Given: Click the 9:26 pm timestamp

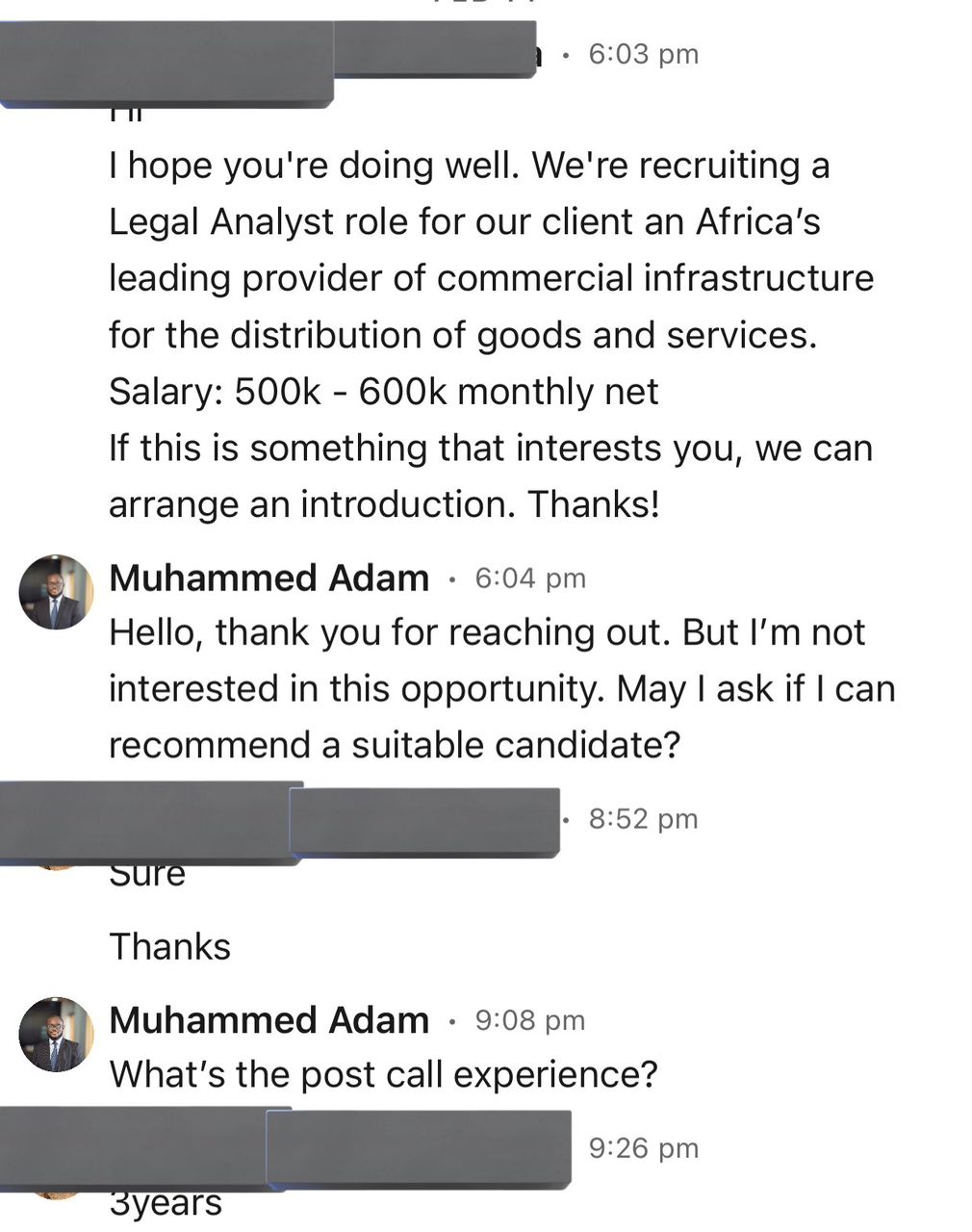Looking at the screenshot, I should (x=643, y=1147).
